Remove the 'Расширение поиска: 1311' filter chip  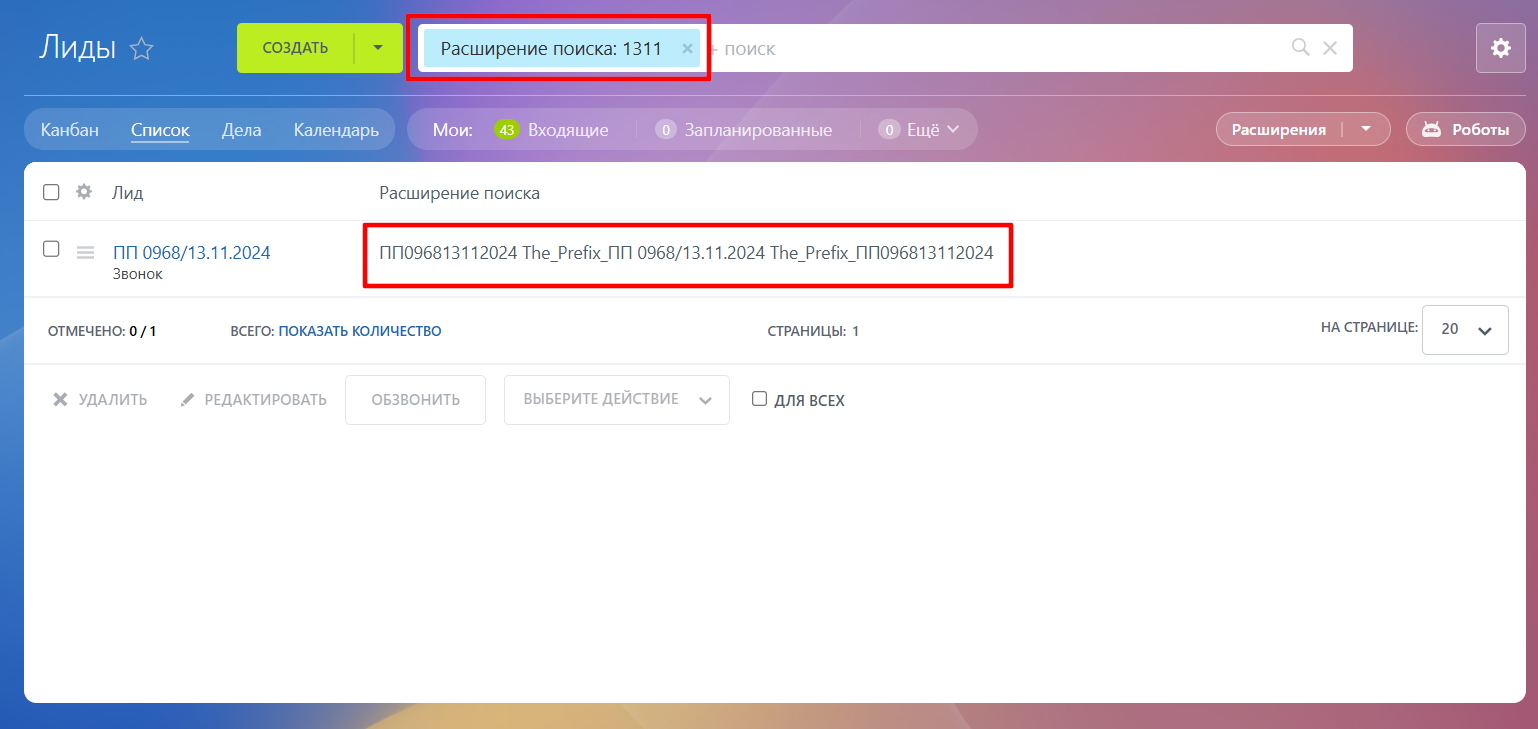(687, 48)
